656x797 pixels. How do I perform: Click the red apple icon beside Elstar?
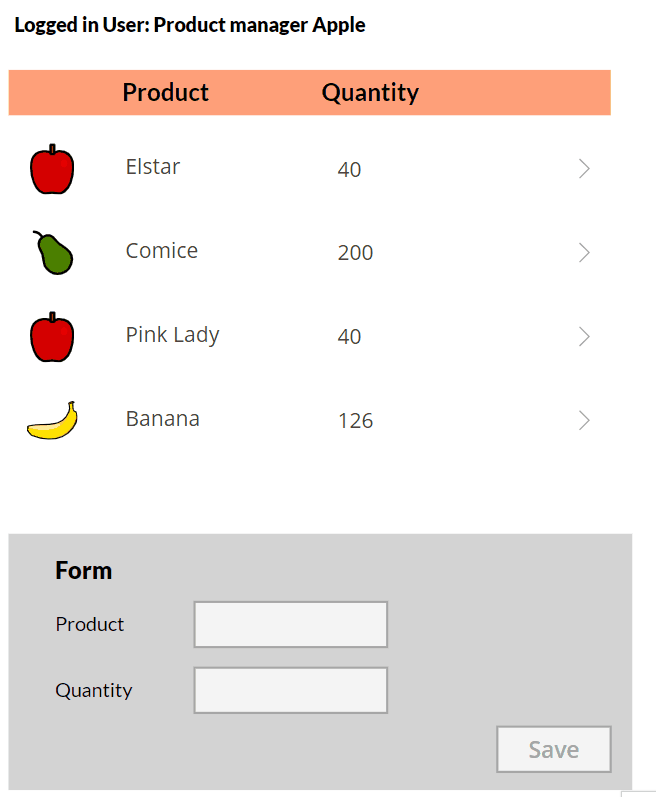[52, 169]
